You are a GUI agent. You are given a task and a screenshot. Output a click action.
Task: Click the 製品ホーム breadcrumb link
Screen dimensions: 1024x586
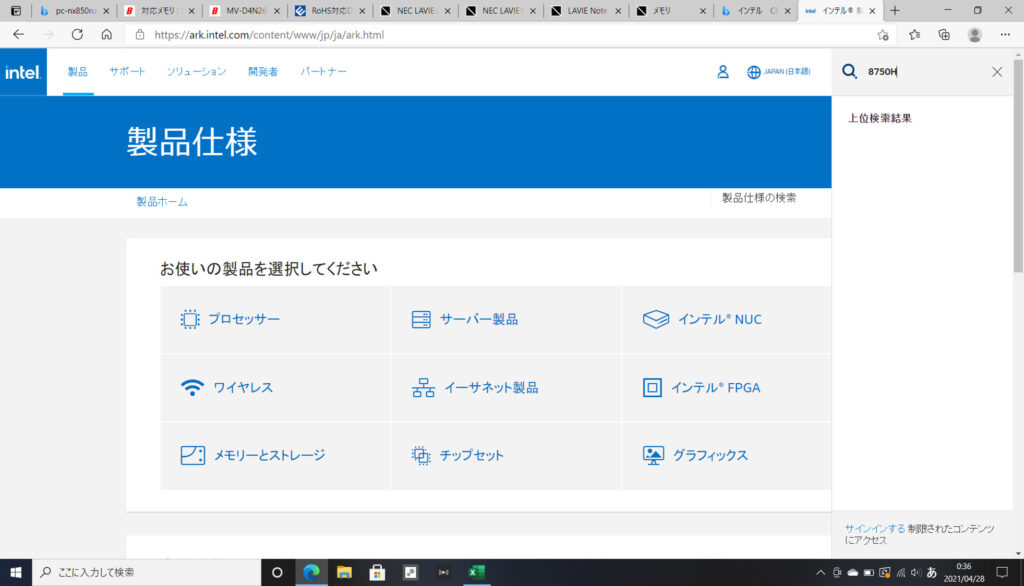point(162,202)
